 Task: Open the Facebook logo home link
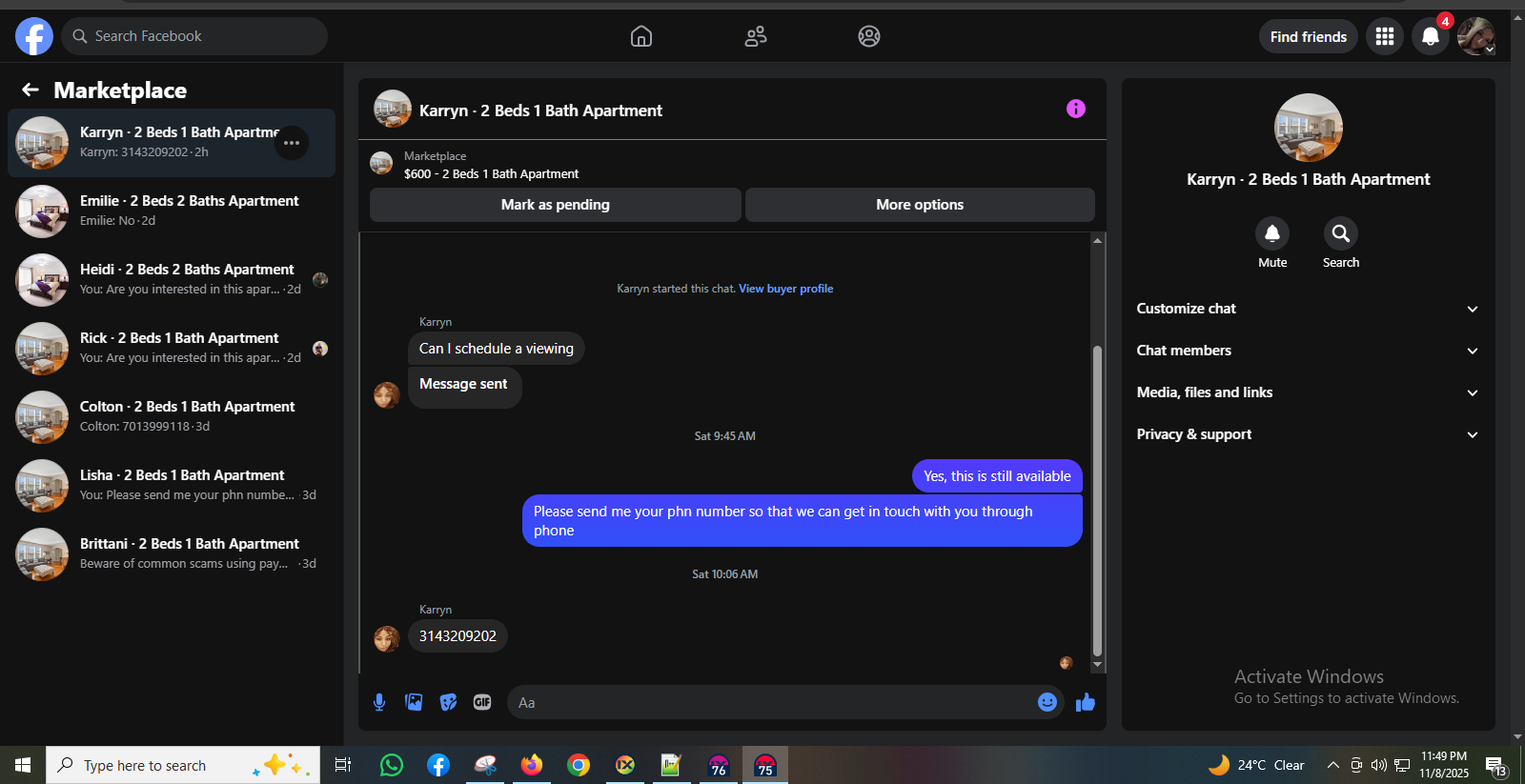pos(34,36)
